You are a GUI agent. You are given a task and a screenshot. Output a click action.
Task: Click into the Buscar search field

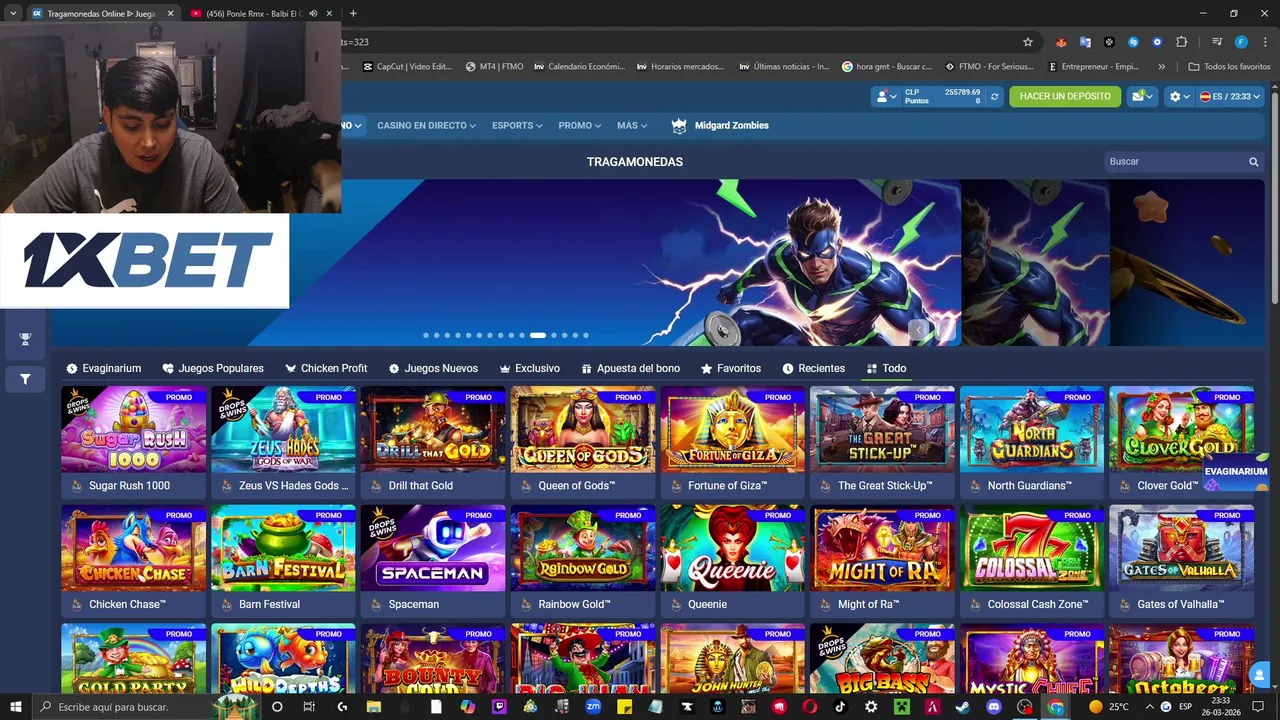pyautogui.click(x=1175, y=161)
